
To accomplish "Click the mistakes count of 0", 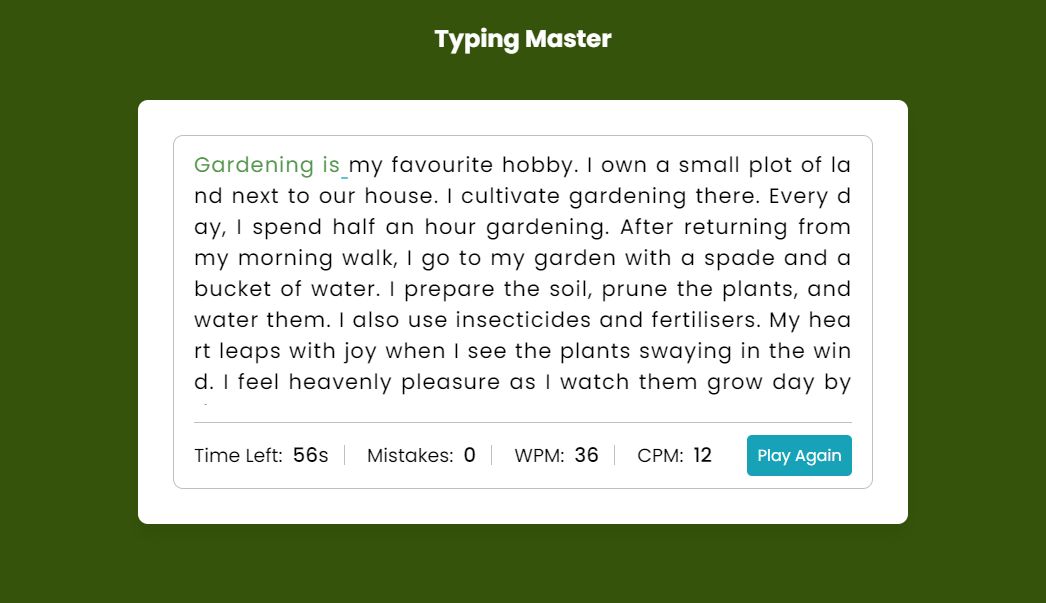I will pyautogui.click(x=469, y=456).
